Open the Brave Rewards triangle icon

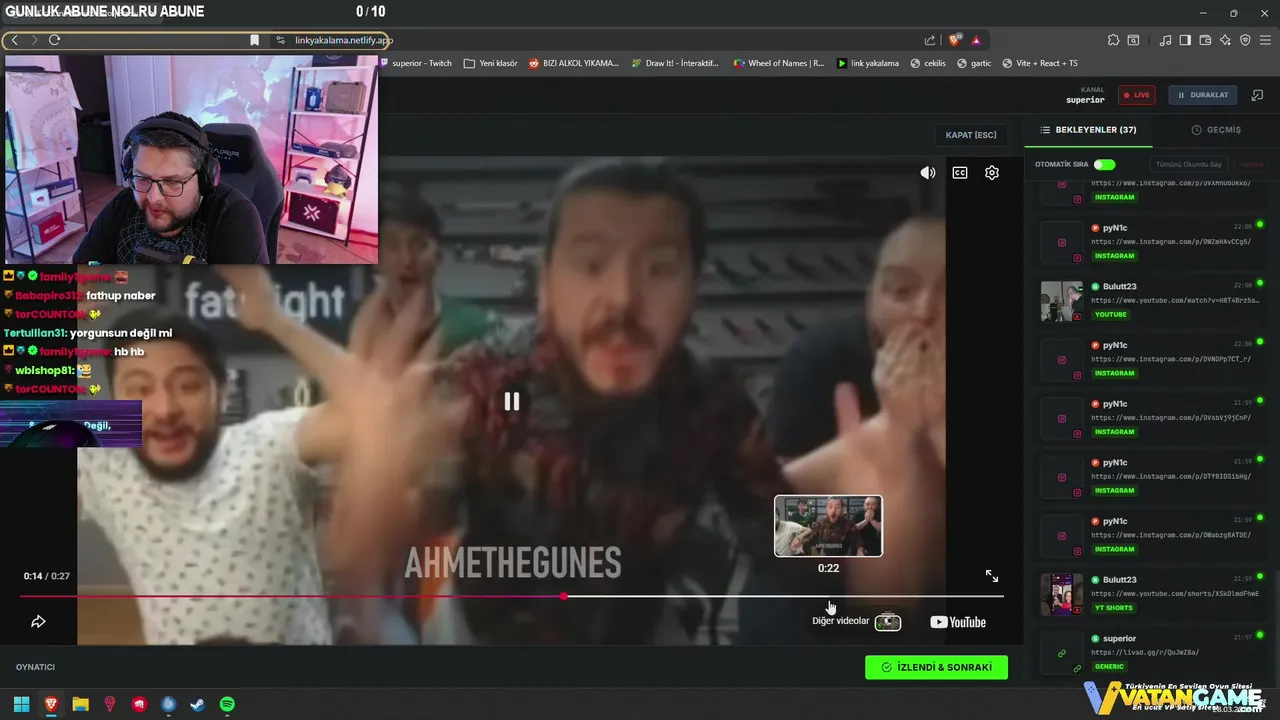pyautogui.click(x=976, y=40)
